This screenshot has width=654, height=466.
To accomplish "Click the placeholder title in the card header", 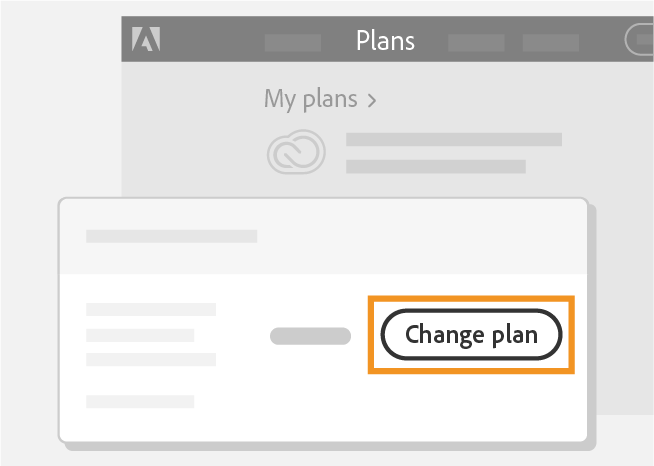I will 171,236.
